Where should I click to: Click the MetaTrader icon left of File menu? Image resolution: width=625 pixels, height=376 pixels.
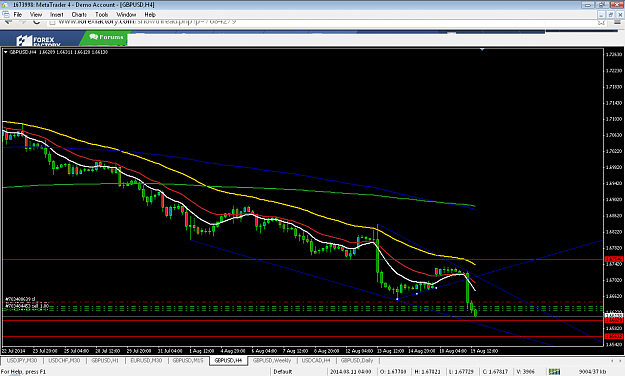point(6,14)
